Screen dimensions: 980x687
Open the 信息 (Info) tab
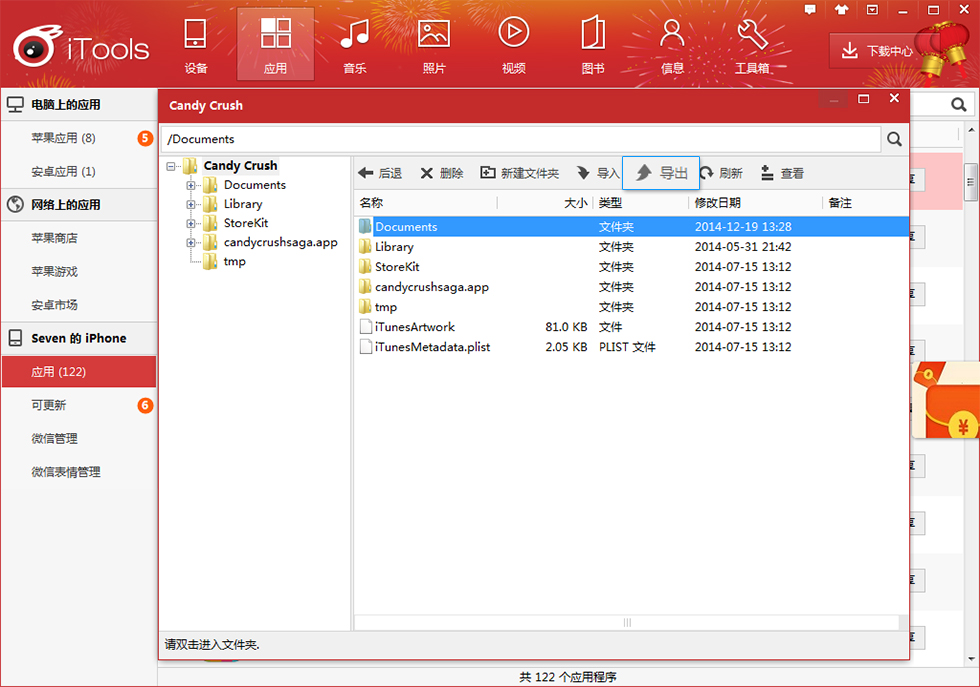coord(672,46)
